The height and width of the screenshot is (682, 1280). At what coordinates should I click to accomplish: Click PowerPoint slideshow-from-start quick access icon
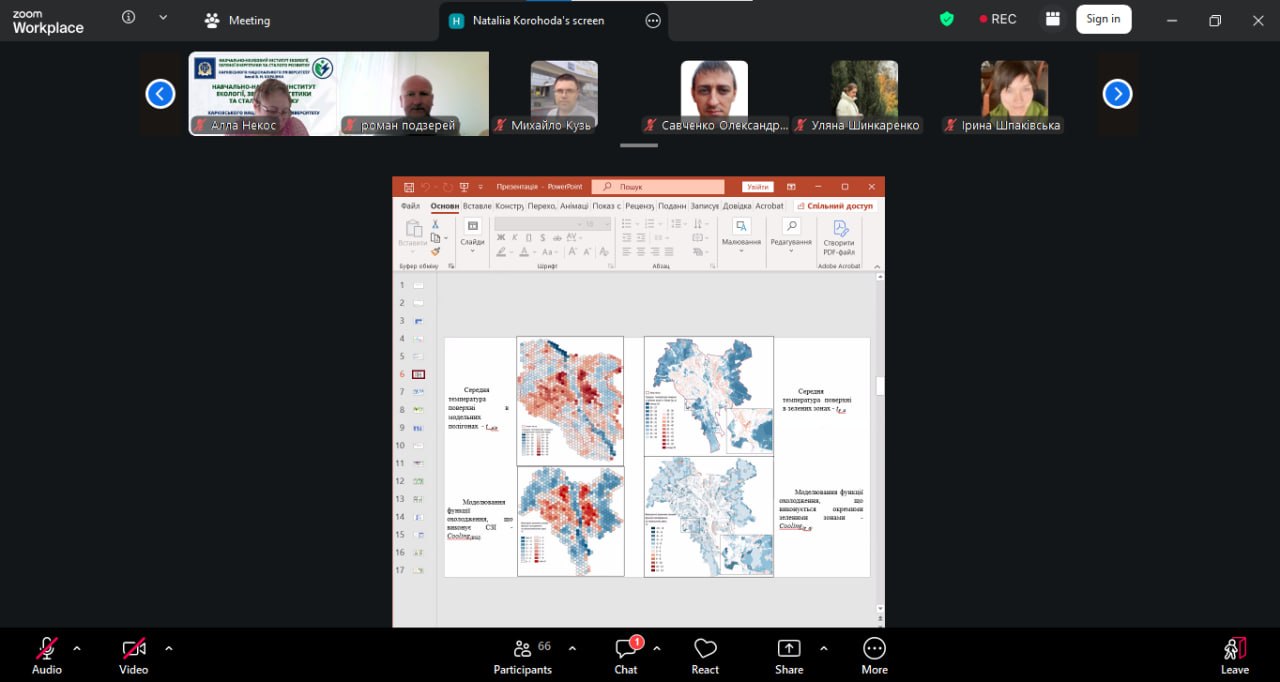click(x=464, y=187)
